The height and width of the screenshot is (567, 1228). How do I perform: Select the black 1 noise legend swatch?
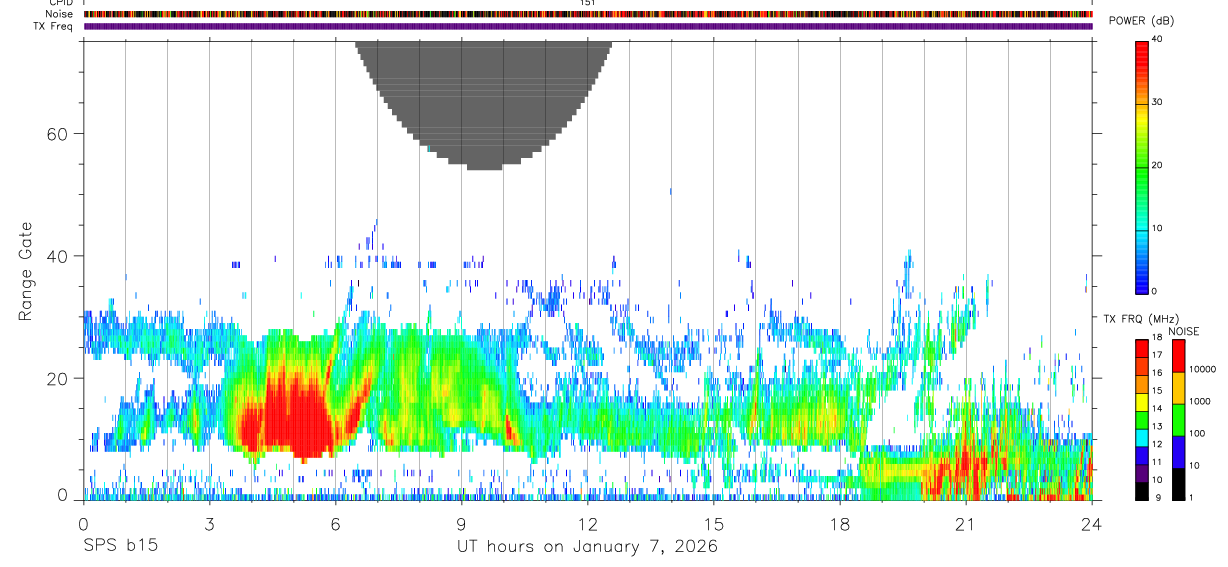(1178, 484)
